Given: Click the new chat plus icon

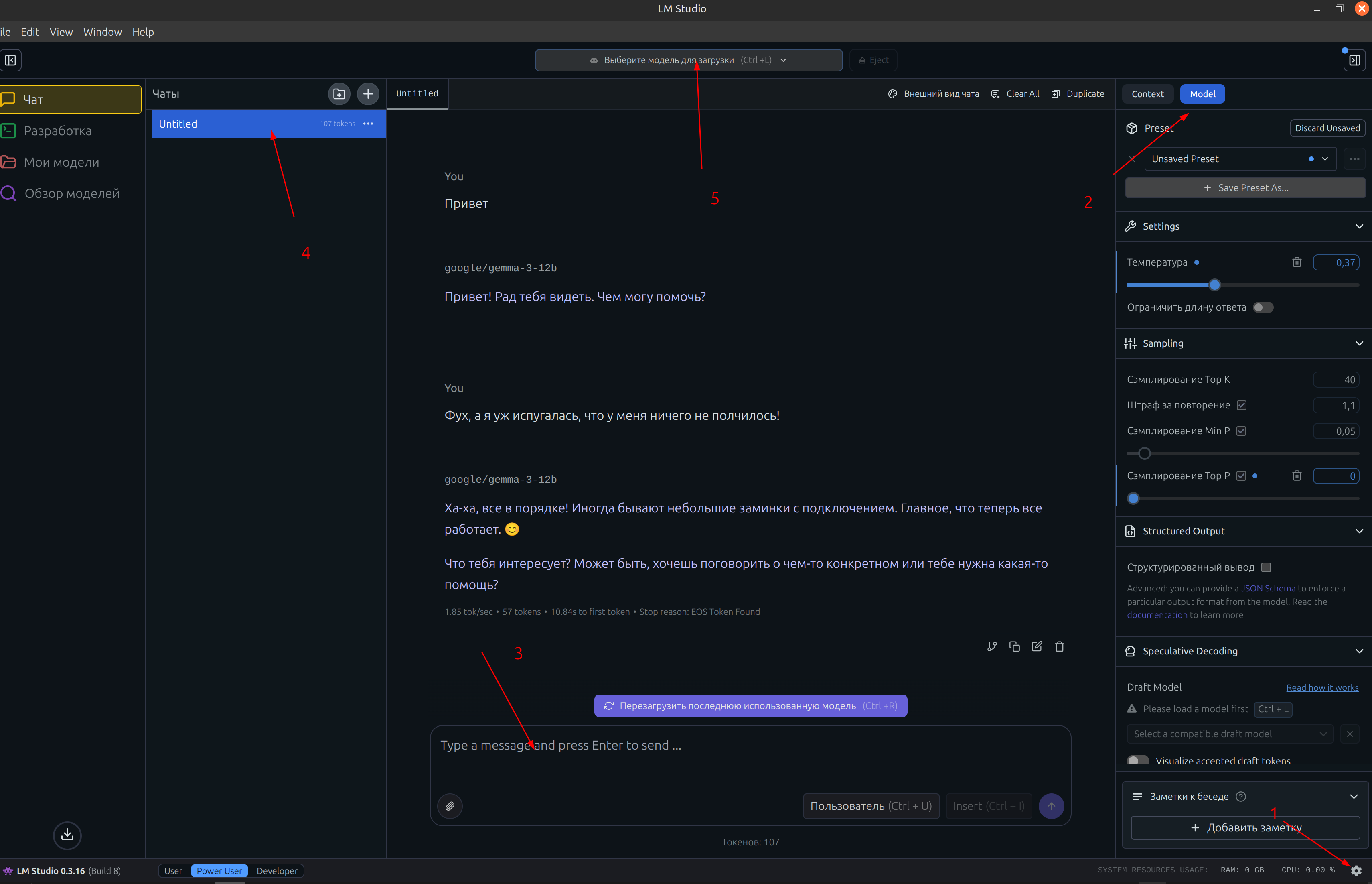Looking at the screenshot, I should 368,93.
